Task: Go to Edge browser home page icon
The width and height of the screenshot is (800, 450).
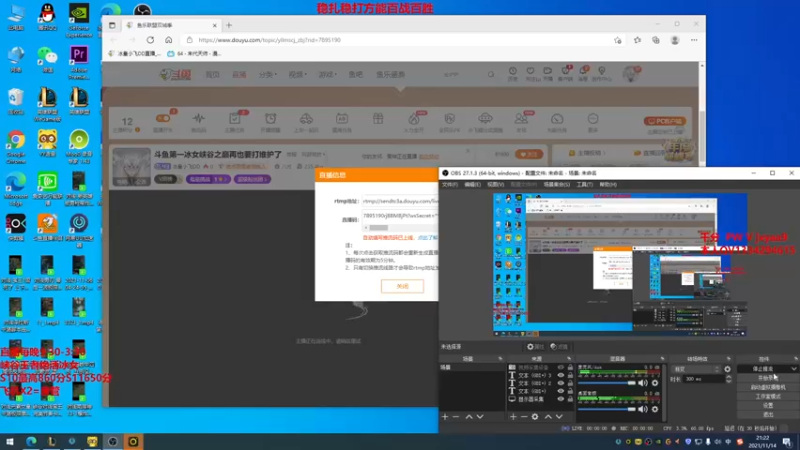Action: coord(168,40)
